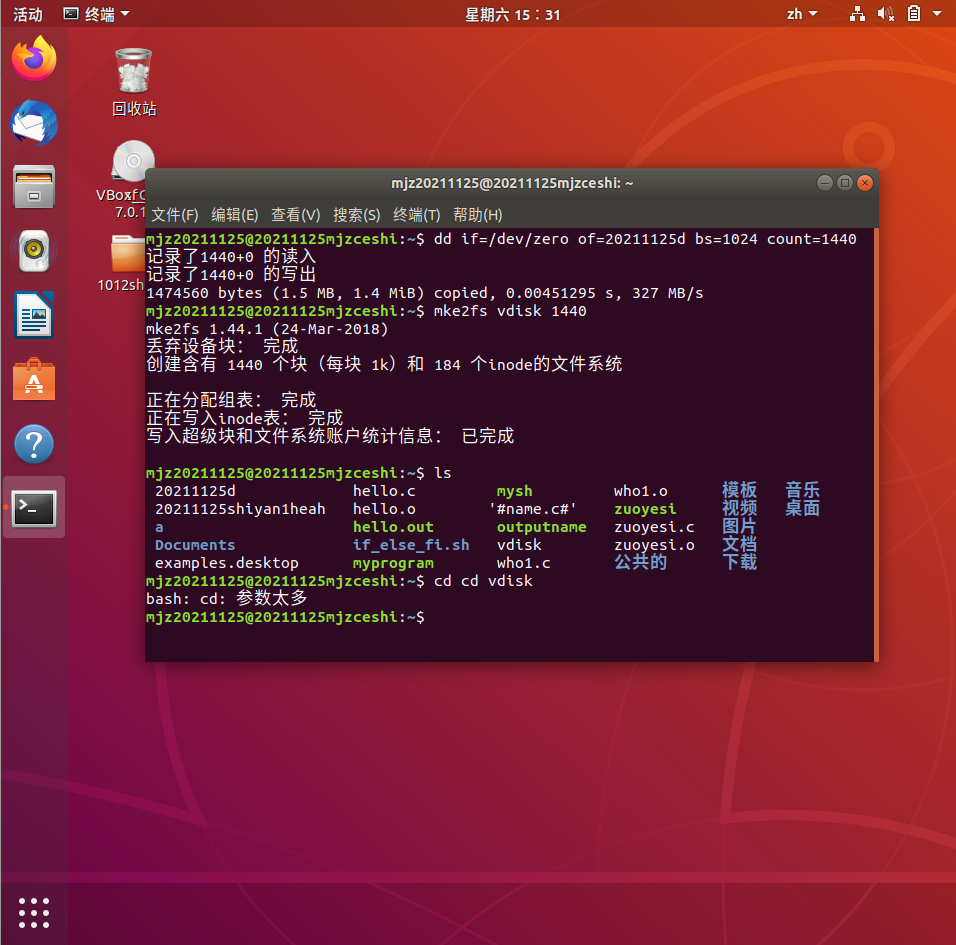Open Rhythmbox speaker icon in dock

34,251
